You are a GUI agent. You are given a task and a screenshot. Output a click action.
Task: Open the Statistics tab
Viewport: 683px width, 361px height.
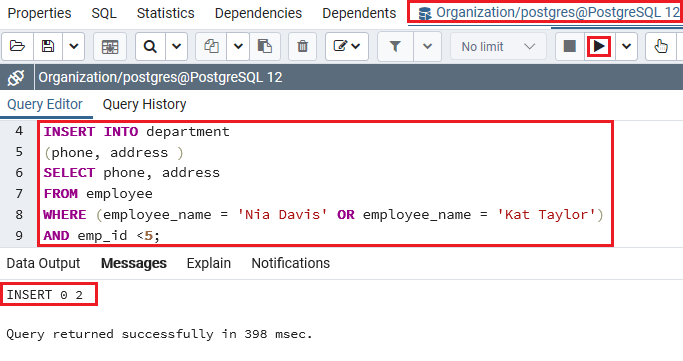tap(166, 13)
